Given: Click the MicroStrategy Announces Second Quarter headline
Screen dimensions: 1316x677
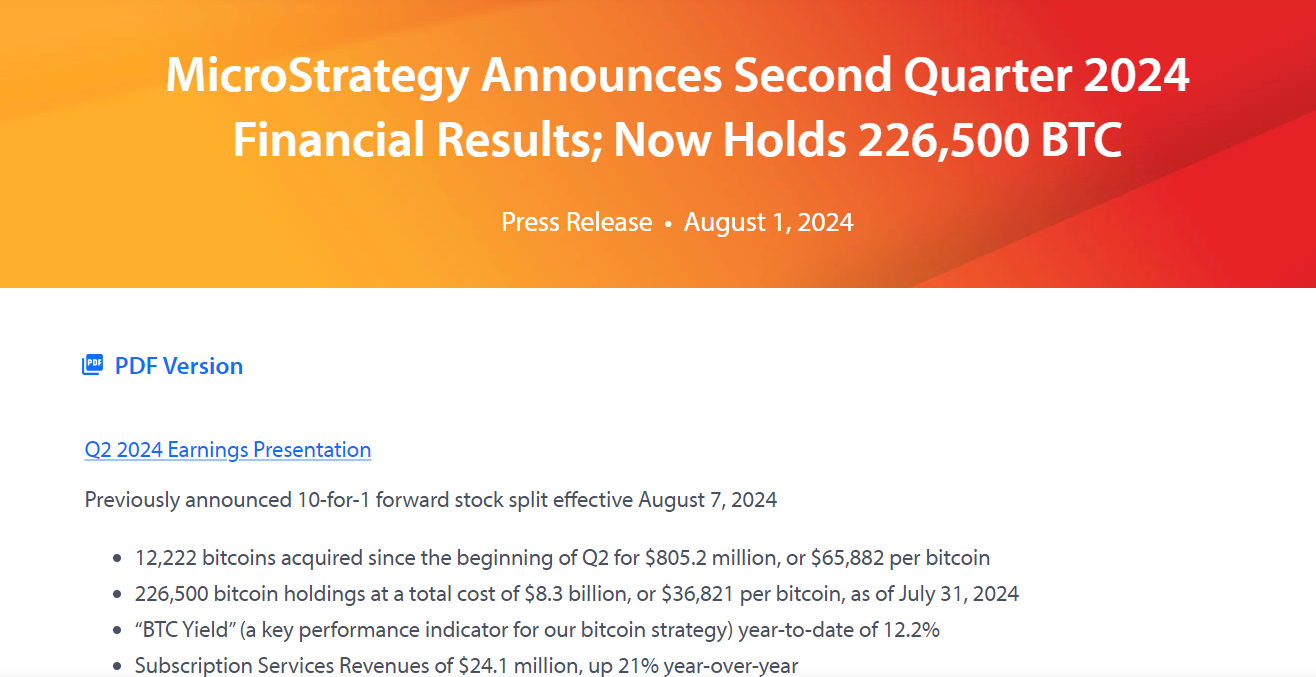Looking at the screenshot, I should [x=677, y=107].
